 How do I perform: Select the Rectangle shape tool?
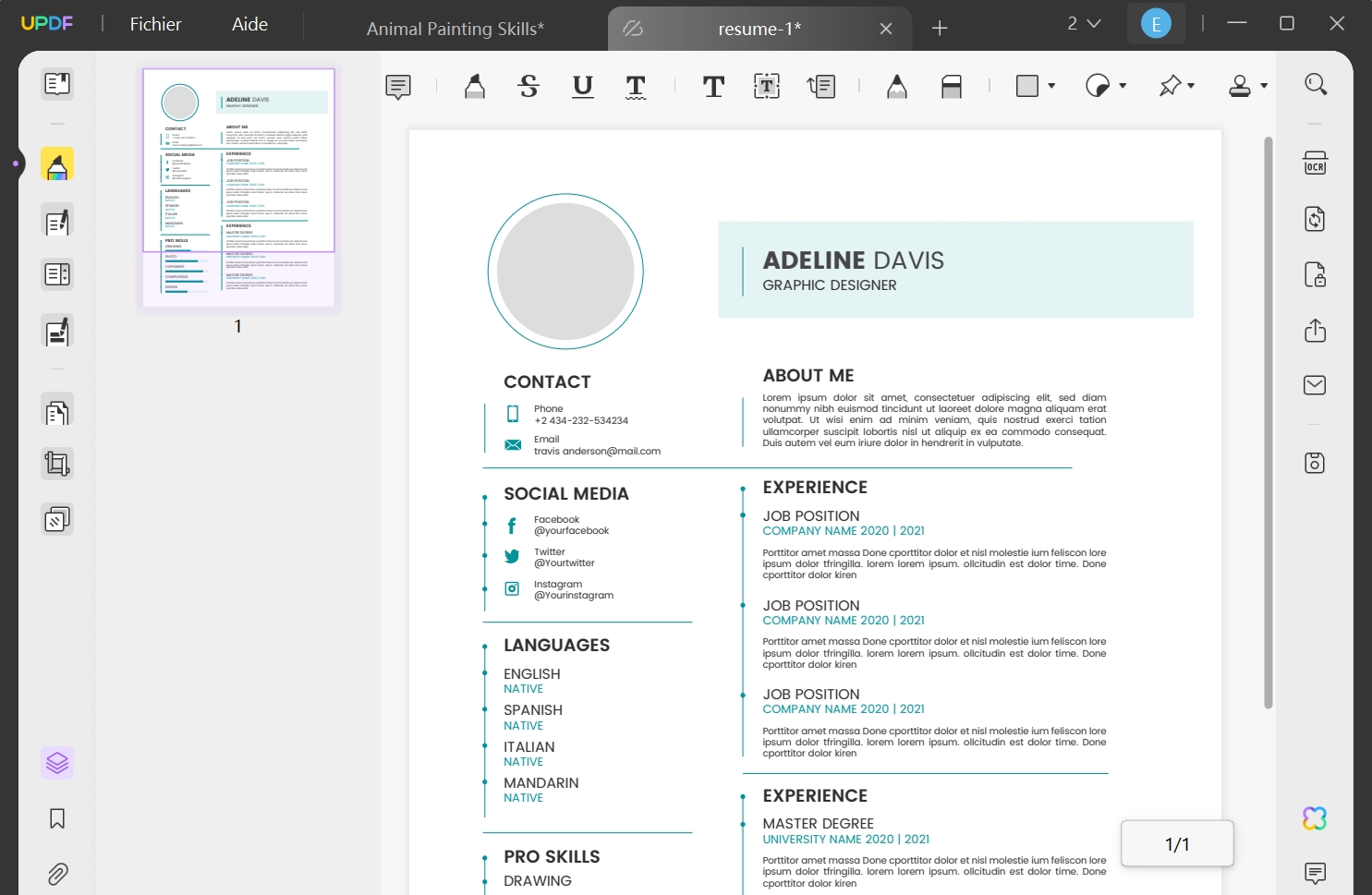pyautogui.click(x=1027, y=86)
